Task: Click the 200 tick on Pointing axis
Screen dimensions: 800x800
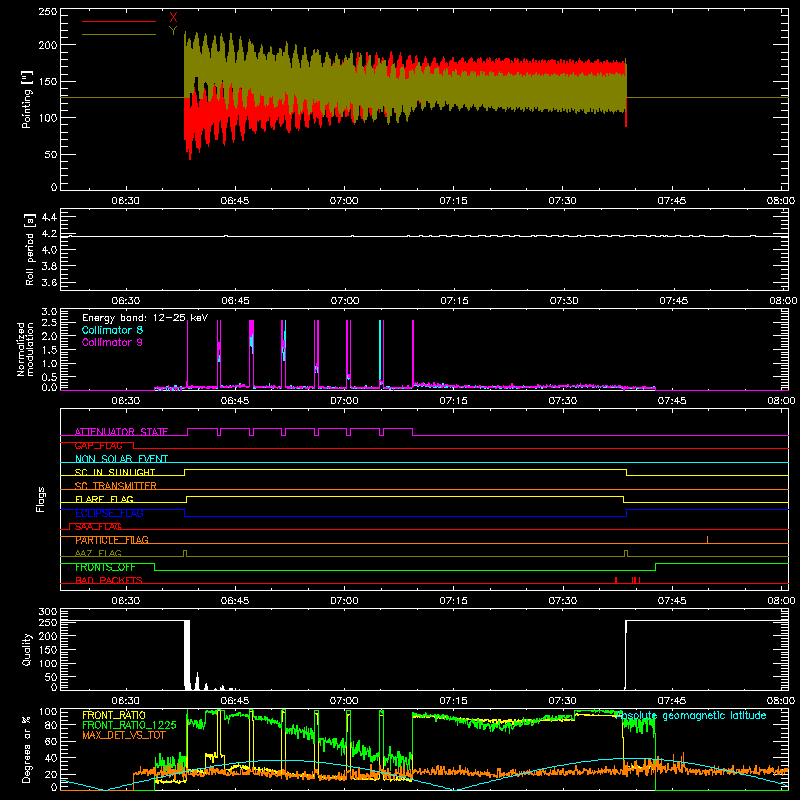Action: click(x=47, y=45)
